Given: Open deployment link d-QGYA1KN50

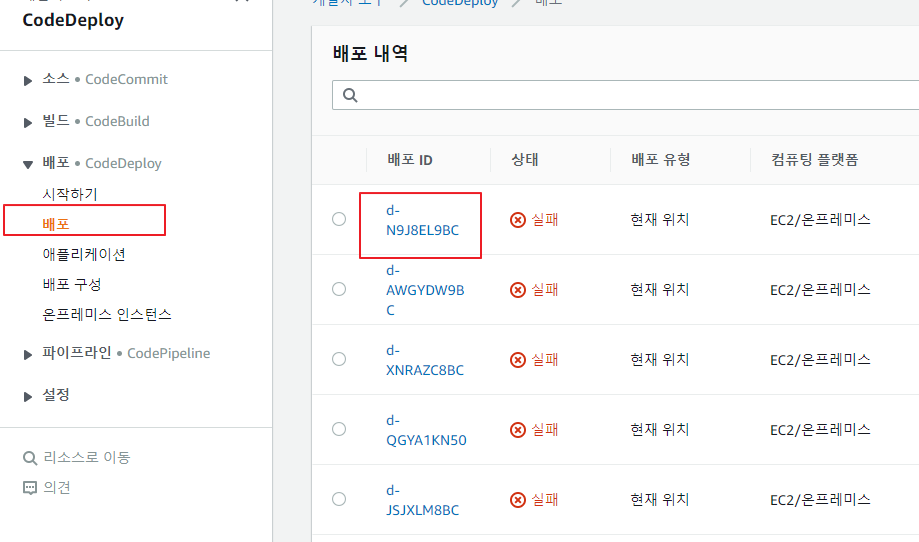Looking at the screenshot, I should coord(426,431).
